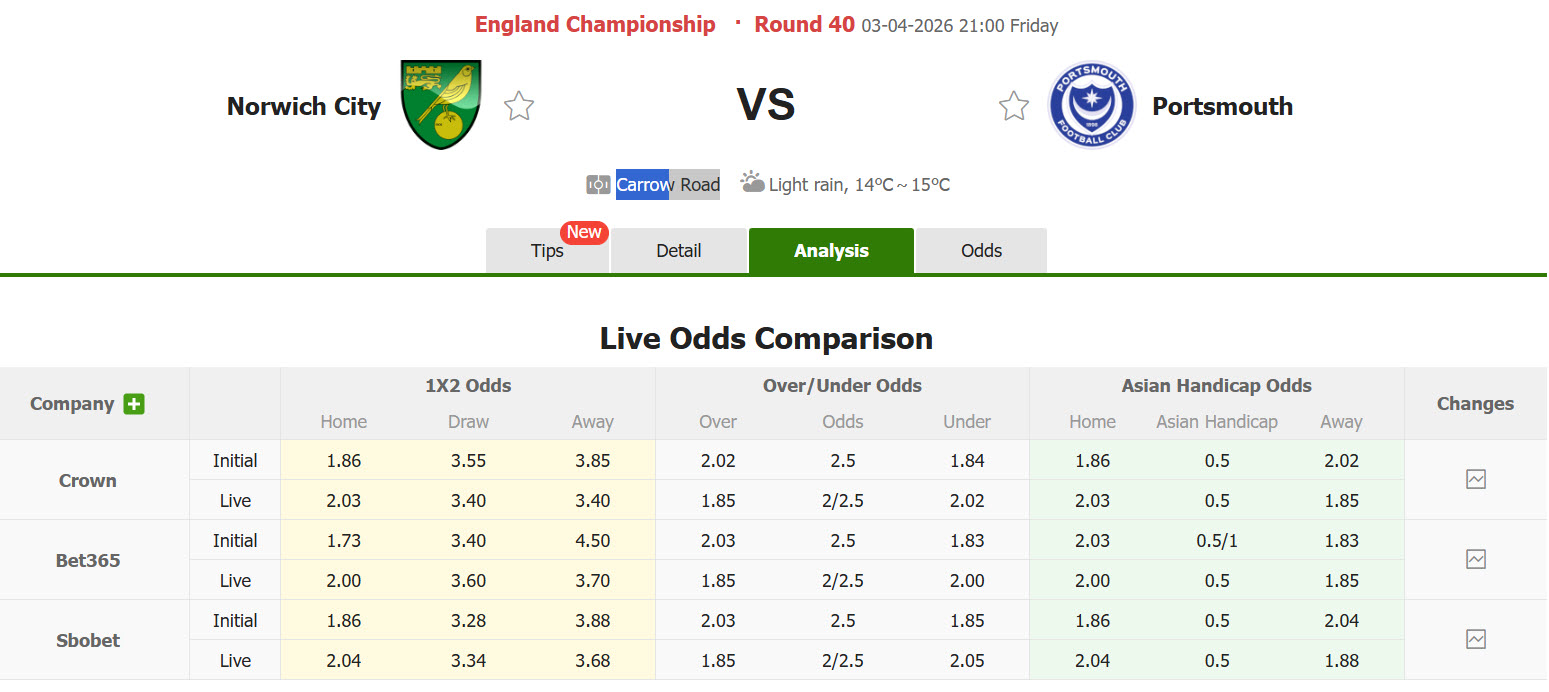Viewport: 1549px width, 692px height.
Task: Click the Norwich City team name
Action: pos(304,106)
